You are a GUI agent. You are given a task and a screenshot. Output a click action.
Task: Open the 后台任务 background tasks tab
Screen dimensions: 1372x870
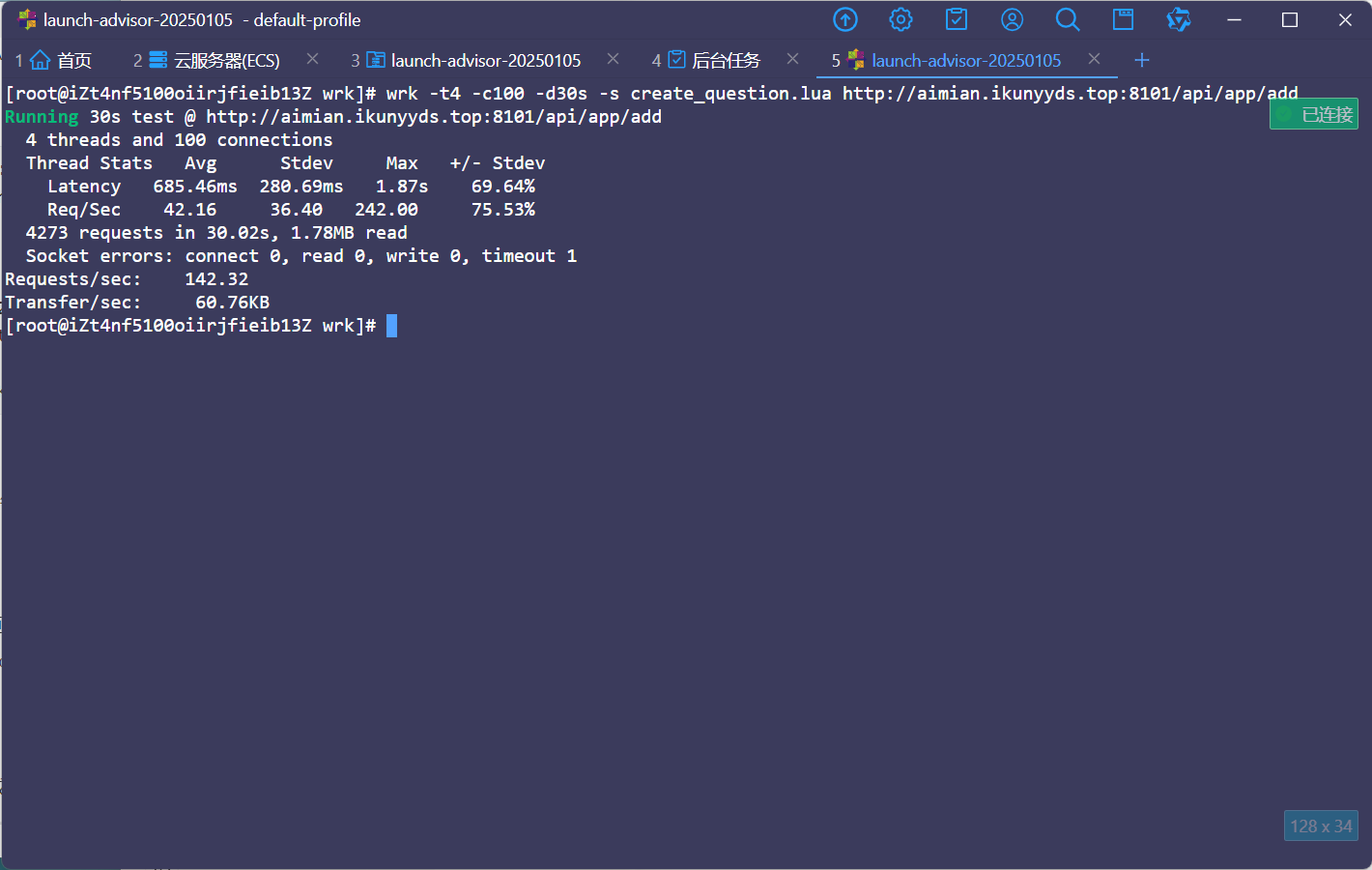(716, 61)
